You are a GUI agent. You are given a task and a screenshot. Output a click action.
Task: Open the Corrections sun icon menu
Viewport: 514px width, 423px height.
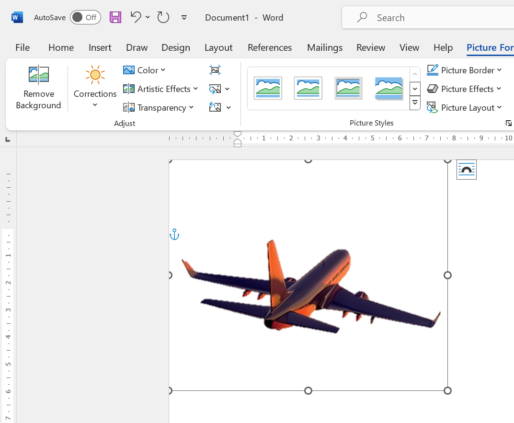(x=95, y=74)
